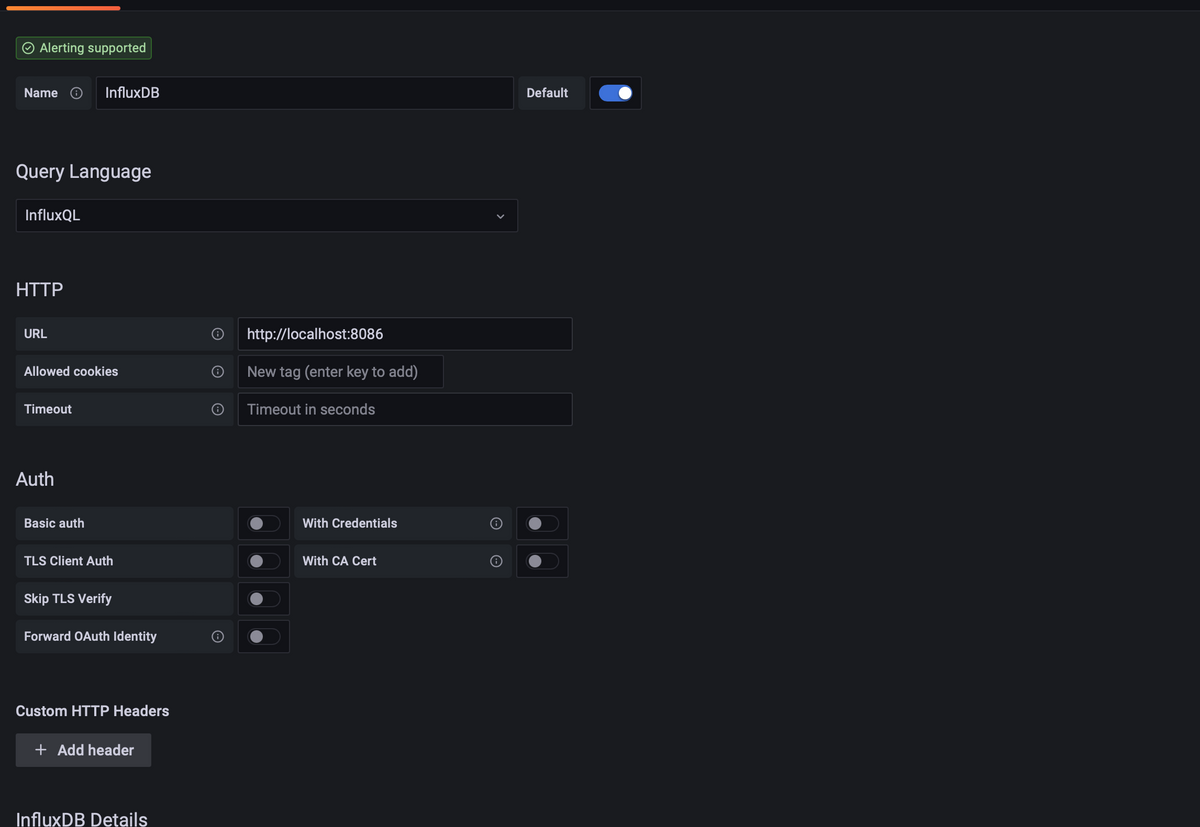
Task: Enable the With CA Cert toggle
Action: pyautogui.click(x=542, y=561)
